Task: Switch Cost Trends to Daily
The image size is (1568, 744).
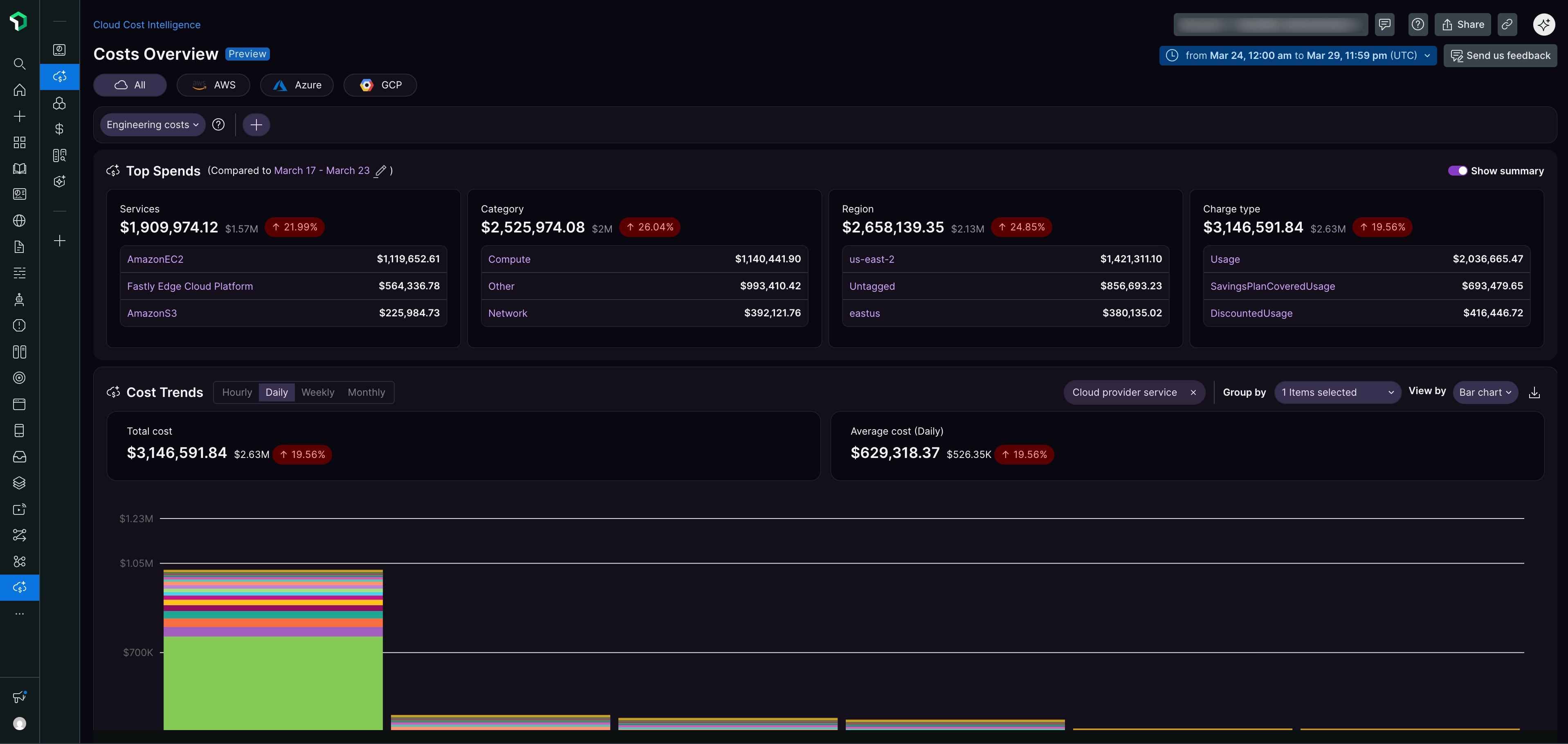Action: coord(276,392)
